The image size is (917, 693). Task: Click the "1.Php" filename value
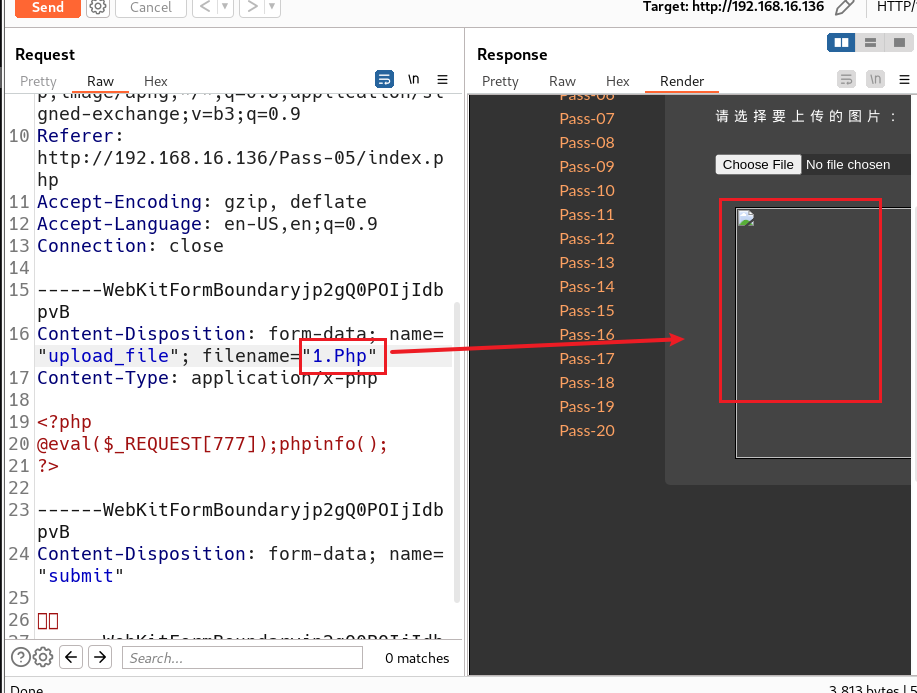click(339, 356)
